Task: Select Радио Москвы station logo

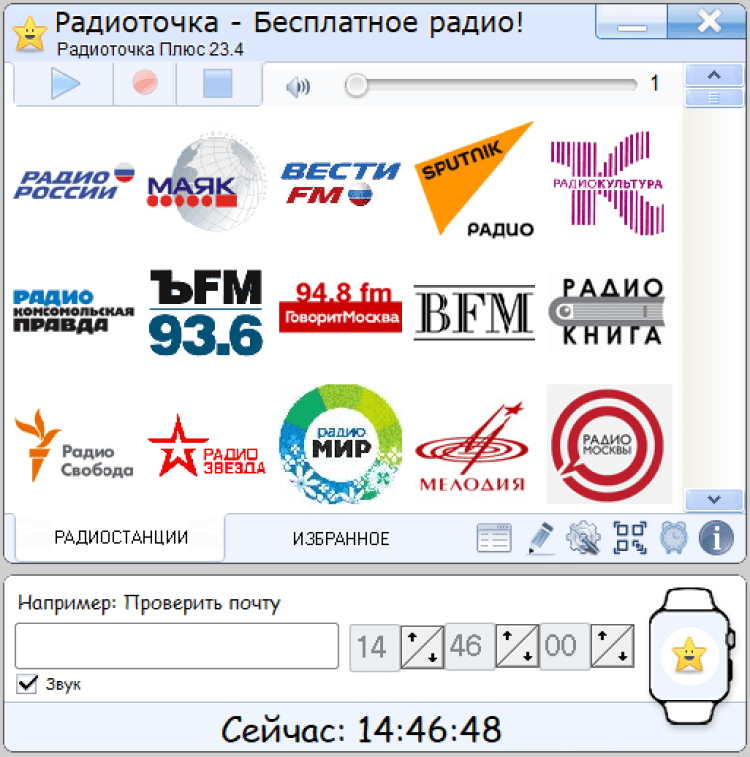Action: [609, 444]
